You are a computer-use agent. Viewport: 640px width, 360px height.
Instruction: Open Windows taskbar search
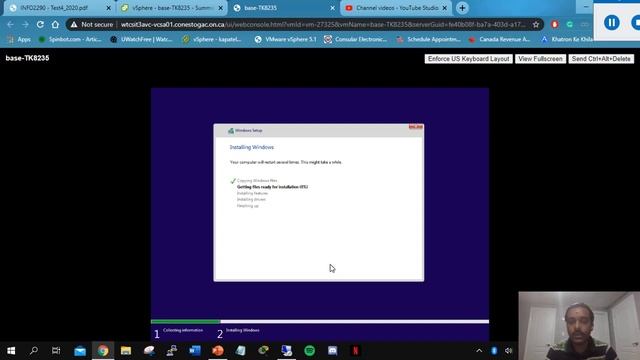(x=34, y=350)
